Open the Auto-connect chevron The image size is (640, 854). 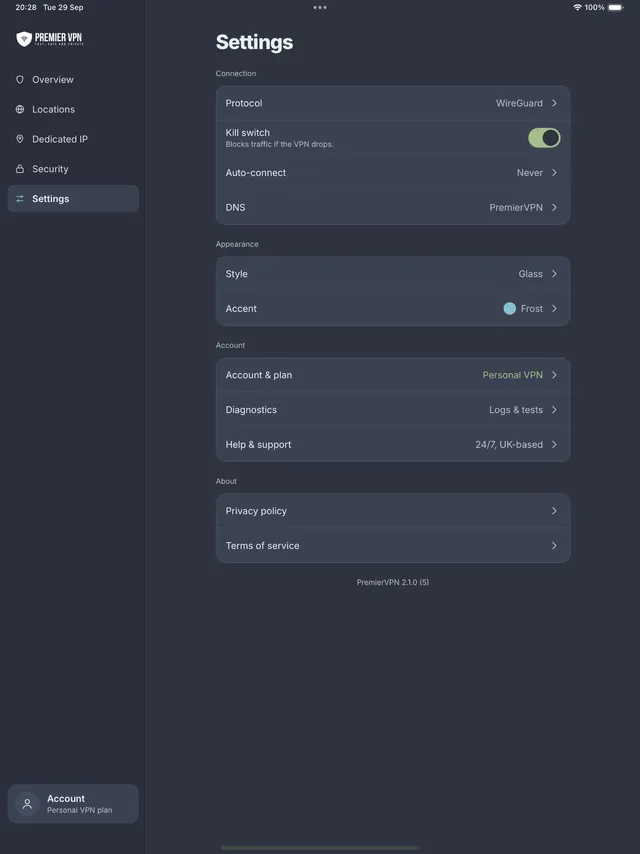point(554,173)
